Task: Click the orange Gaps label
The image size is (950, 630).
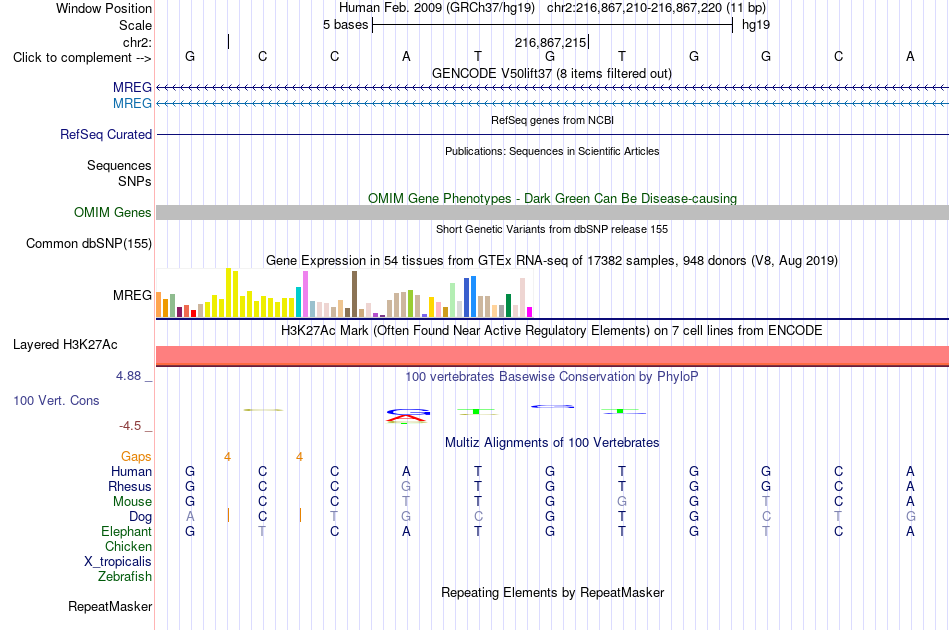Action: pyautogui.click(x=136, y=456)
